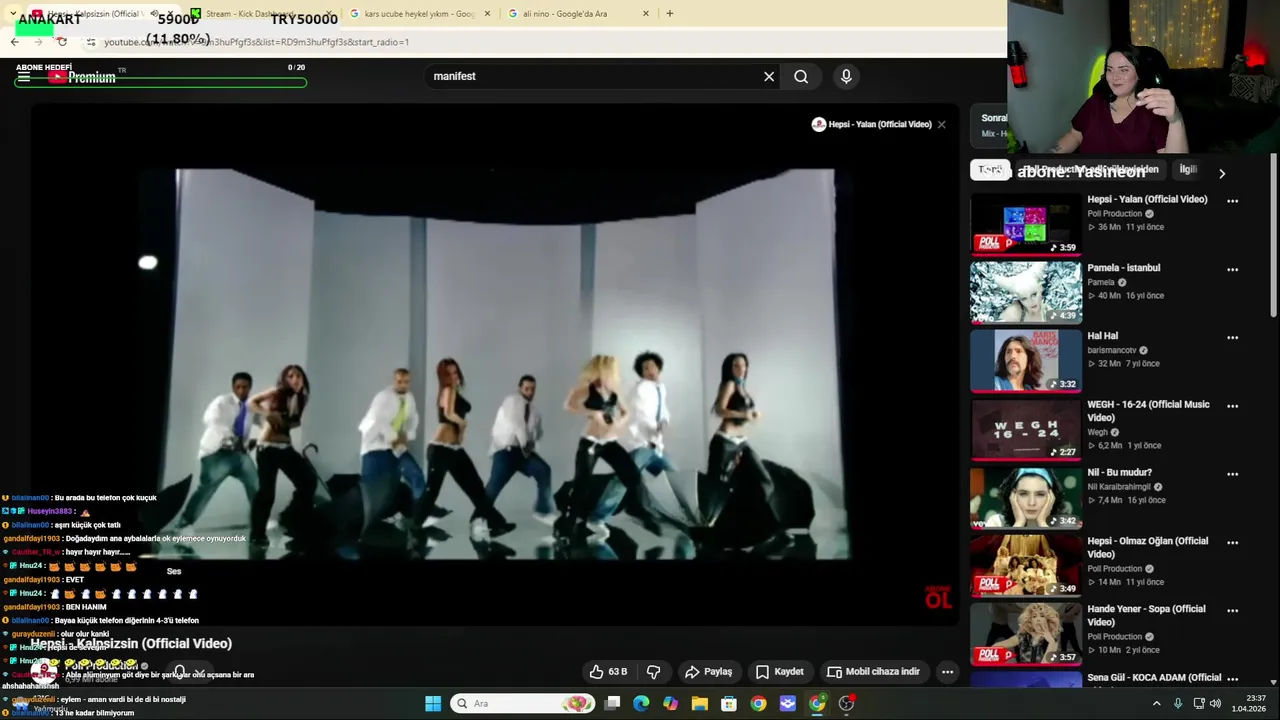
Task: Open Hande Yener - Sopa video title
Action: [x=1146, y=615]
